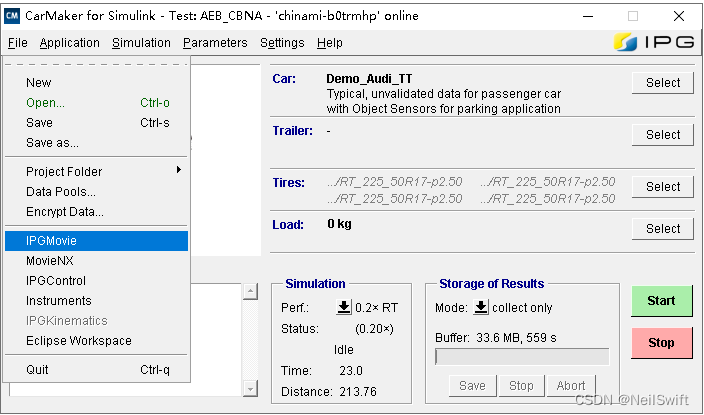
Task: Click the green Start button
Action: [x=661, y=301]
